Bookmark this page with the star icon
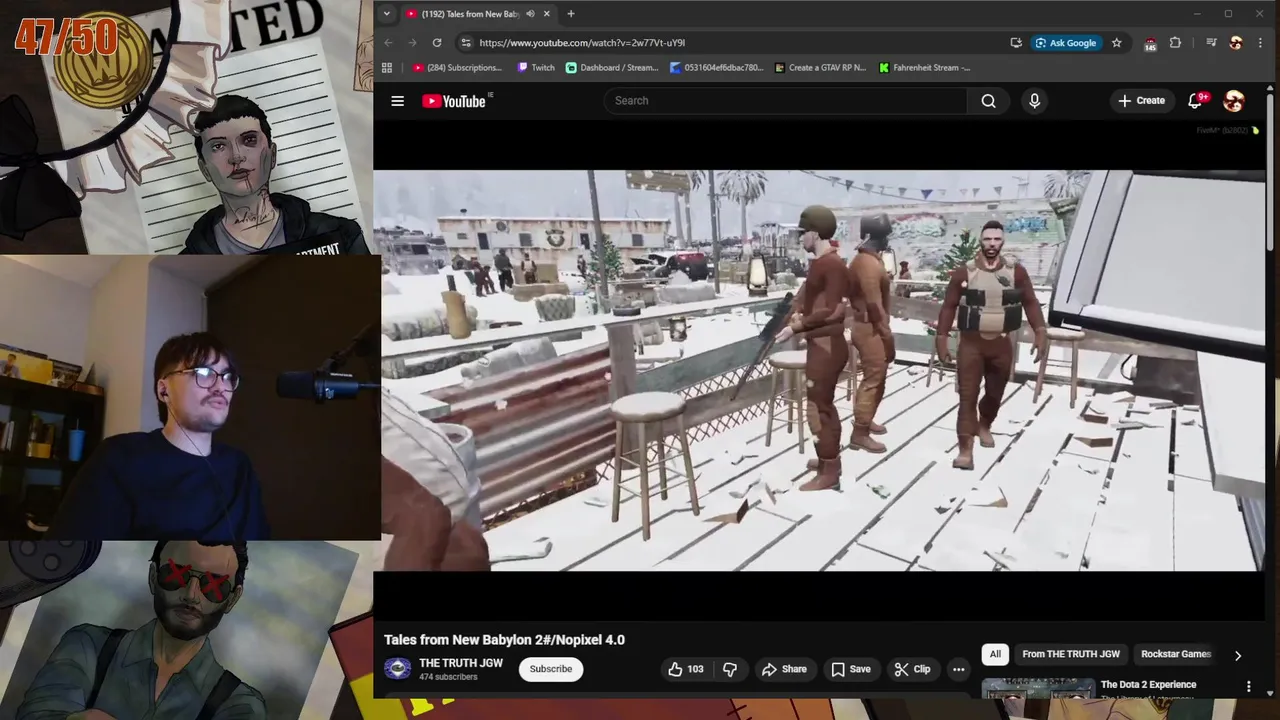The height and width of the screenshot is (720, 1280). 1117,43
